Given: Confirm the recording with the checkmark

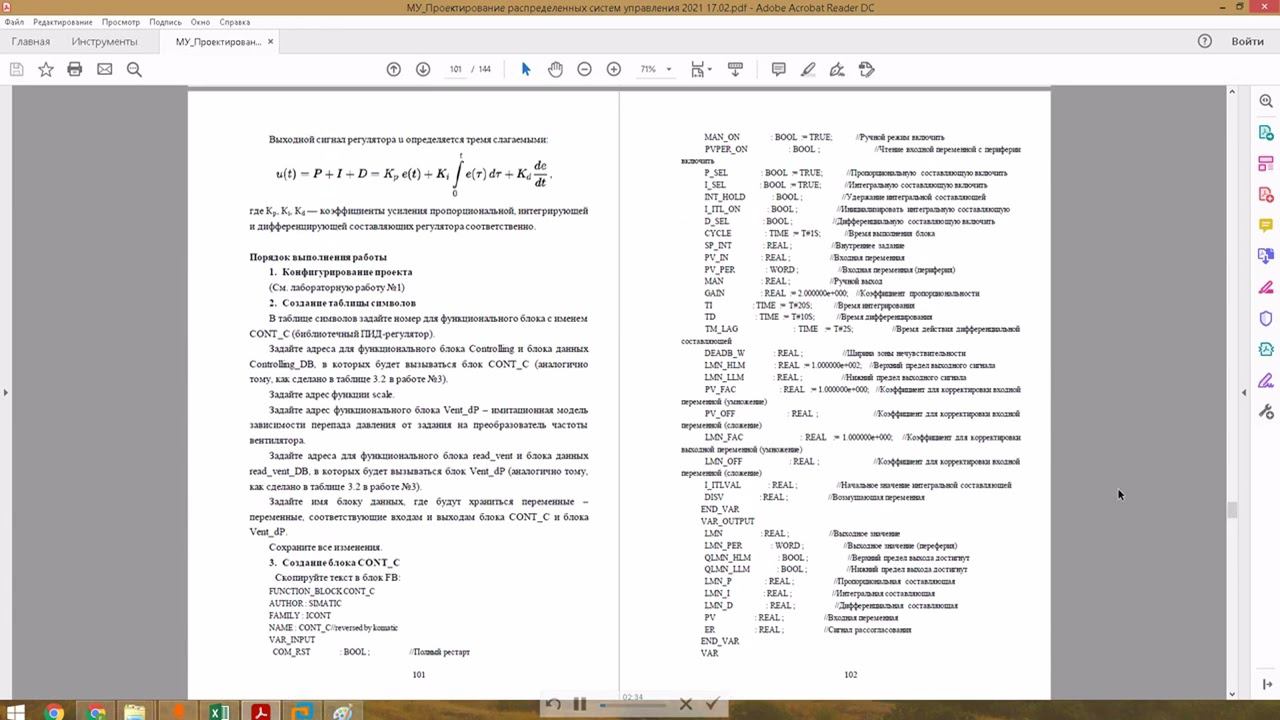Looking at the screenshot, I should pyautogui.click(x=713, y=705).
